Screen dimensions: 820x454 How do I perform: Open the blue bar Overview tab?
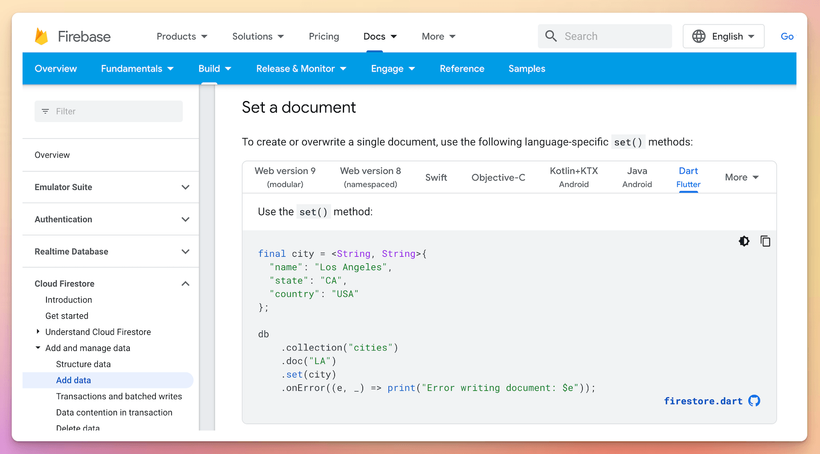click(55, 69)
